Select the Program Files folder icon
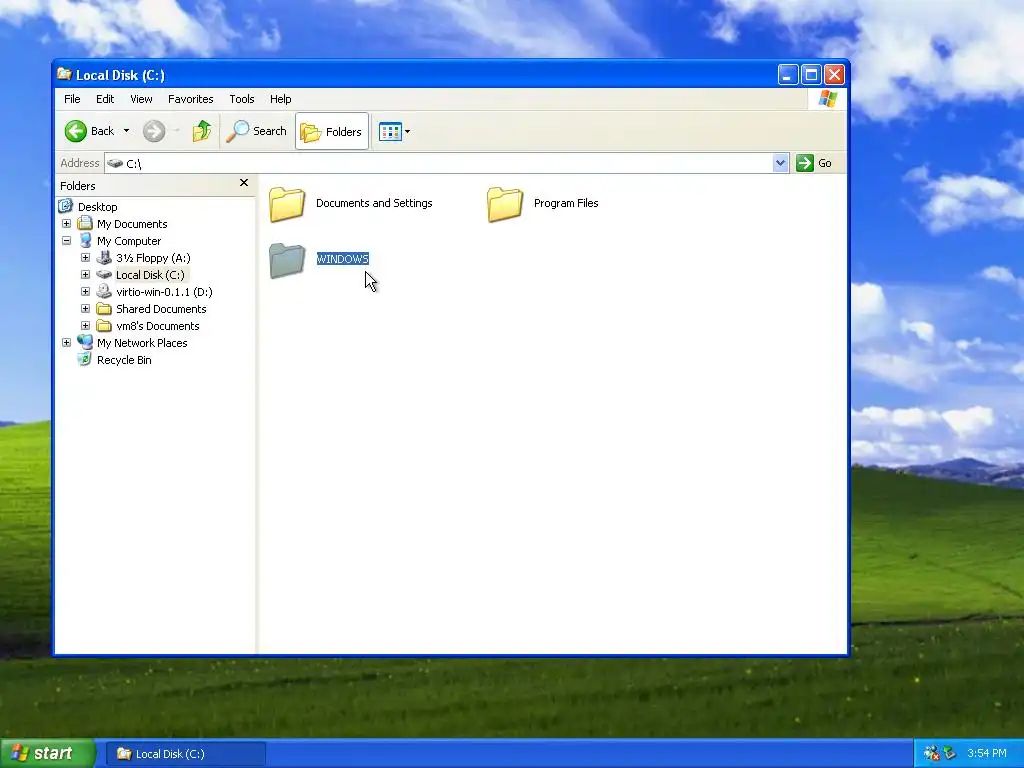The image size is (1024, 768). coord(505,204)
